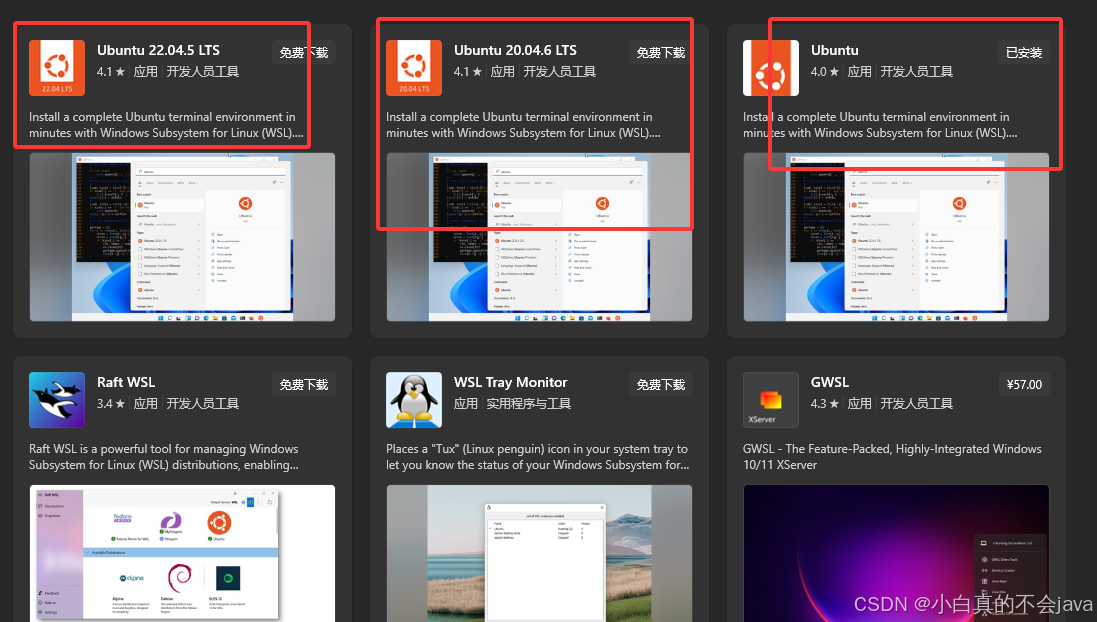
Task: View Ubuntu 22.04.5 LTS screenshot preview
Action: tap(182, 237)
